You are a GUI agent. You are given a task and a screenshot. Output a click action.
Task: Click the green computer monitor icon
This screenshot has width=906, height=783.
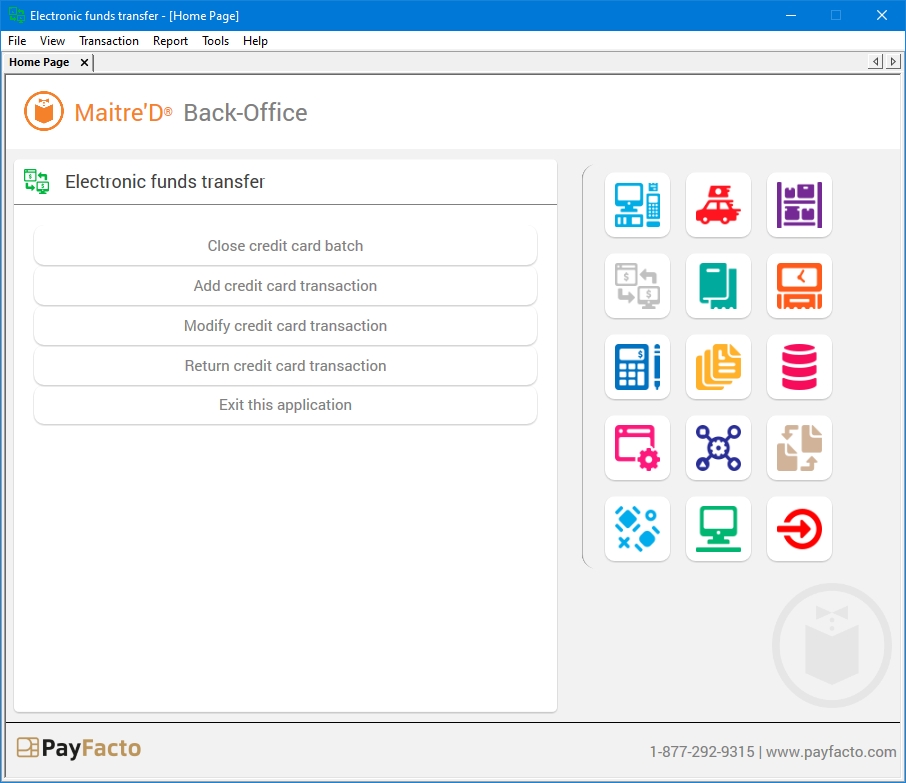718,529
